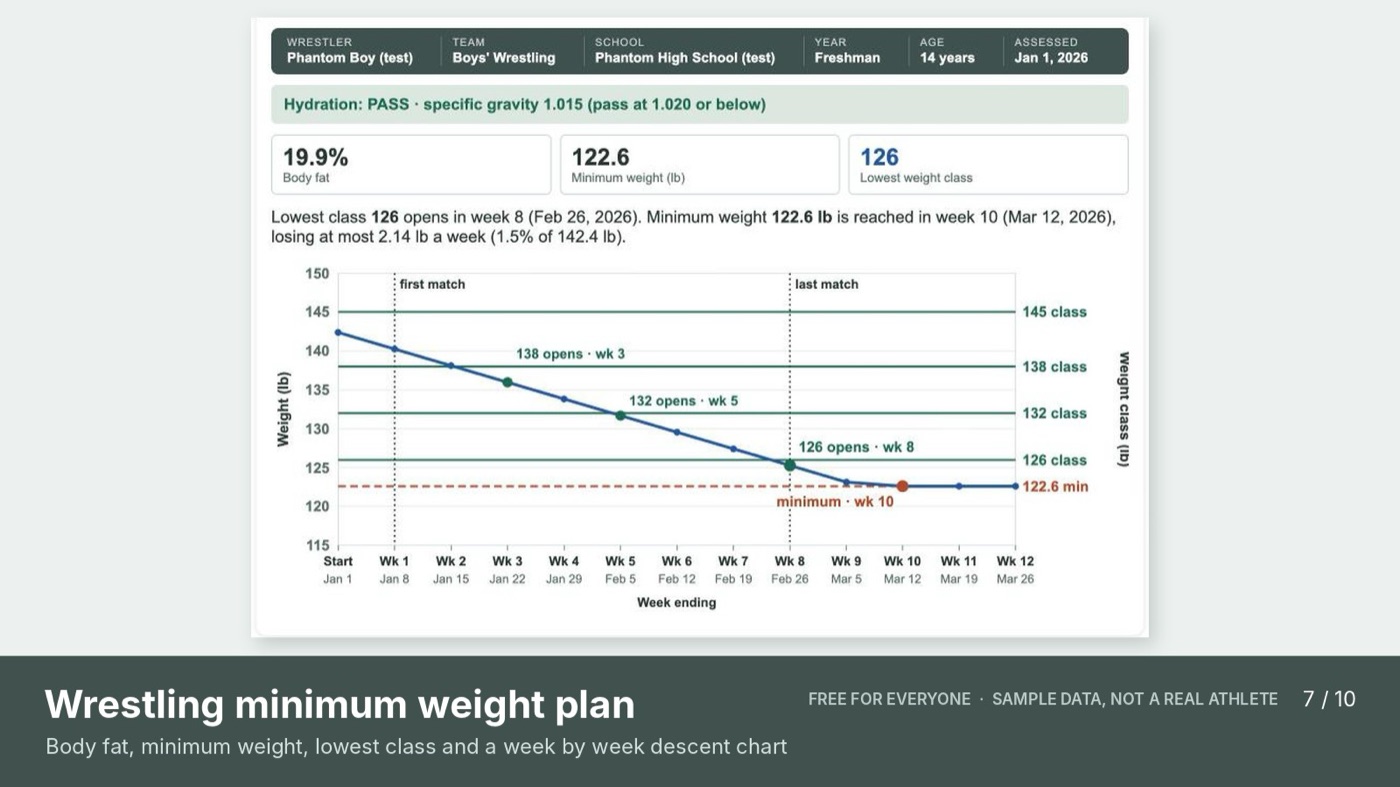Click the assessed date "Jan 1, 2026"
1400x787 pixels.
[x=1051, y=58]
